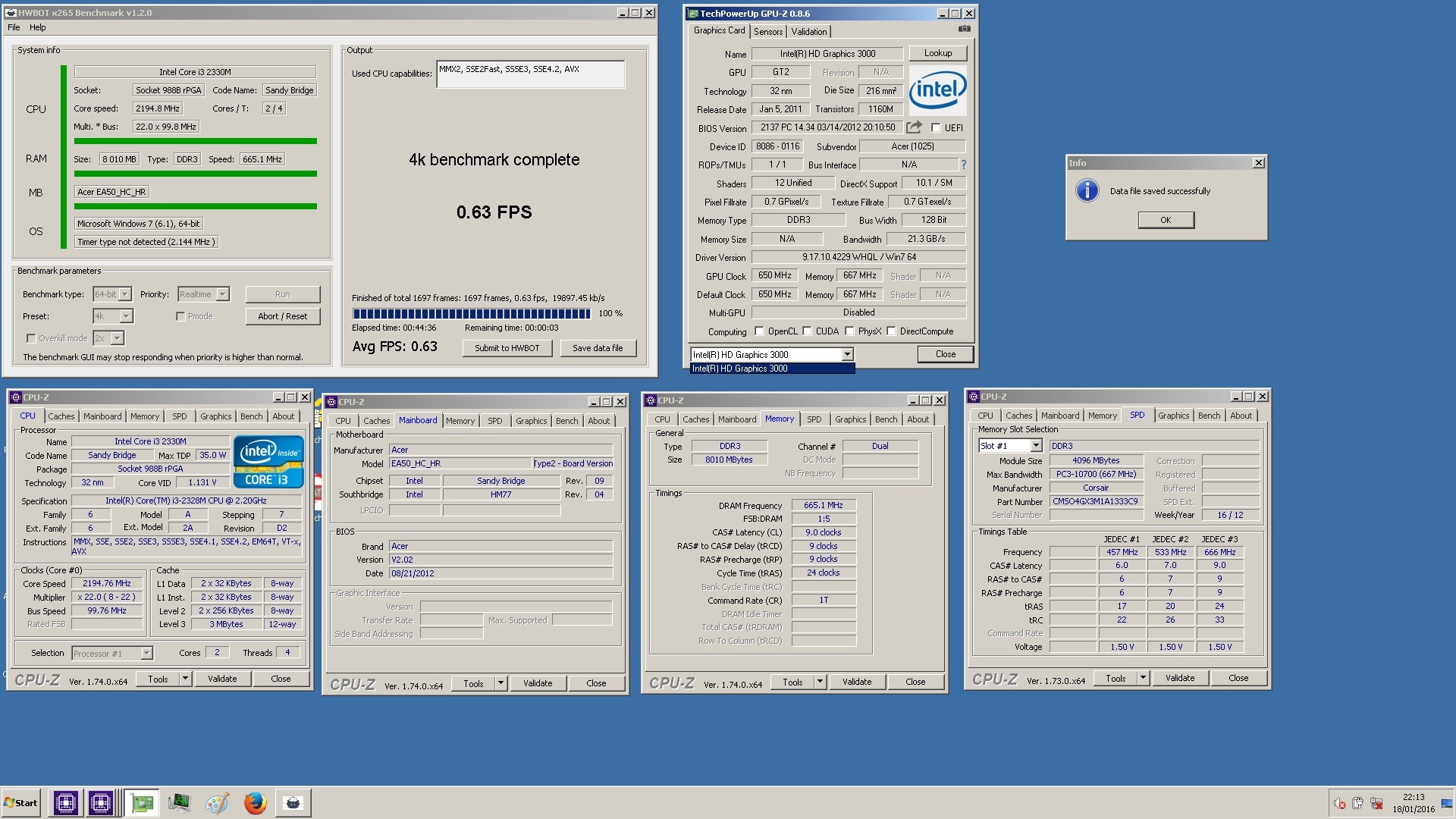The image size is (1456, 819).
Task: Click the Bus Interface question mark icon
Action: pos(964,165)
